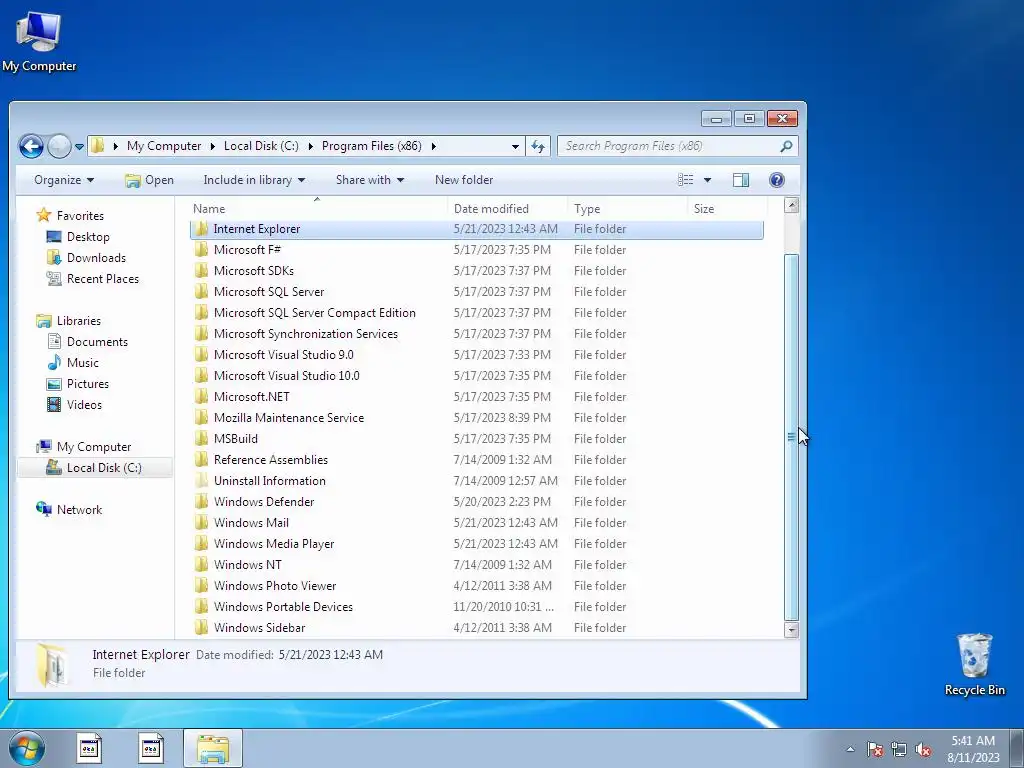1024x768 pixels.
Task: Click the change view icon
Action: click(x=685, y=180)
